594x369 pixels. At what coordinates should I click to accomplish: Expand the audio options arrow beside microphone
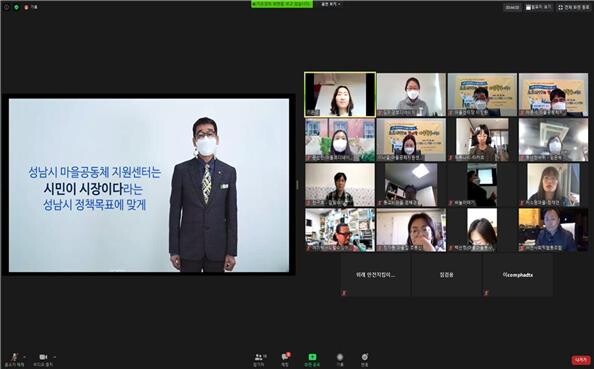pos(25,357)
